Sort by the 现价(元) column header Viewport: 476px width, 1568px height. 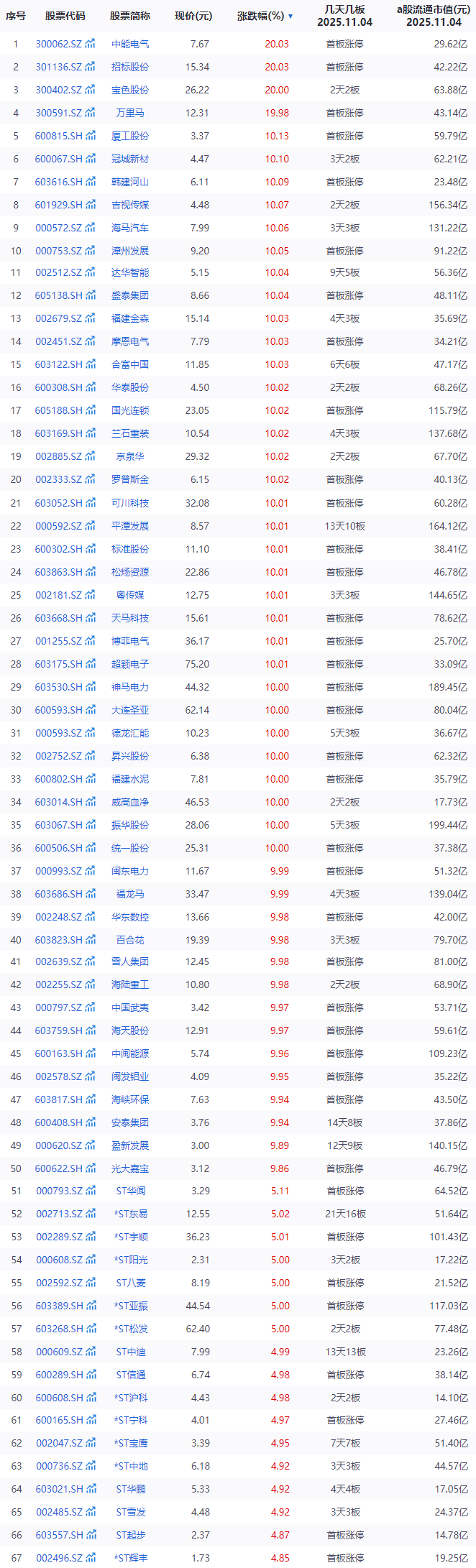193,16
